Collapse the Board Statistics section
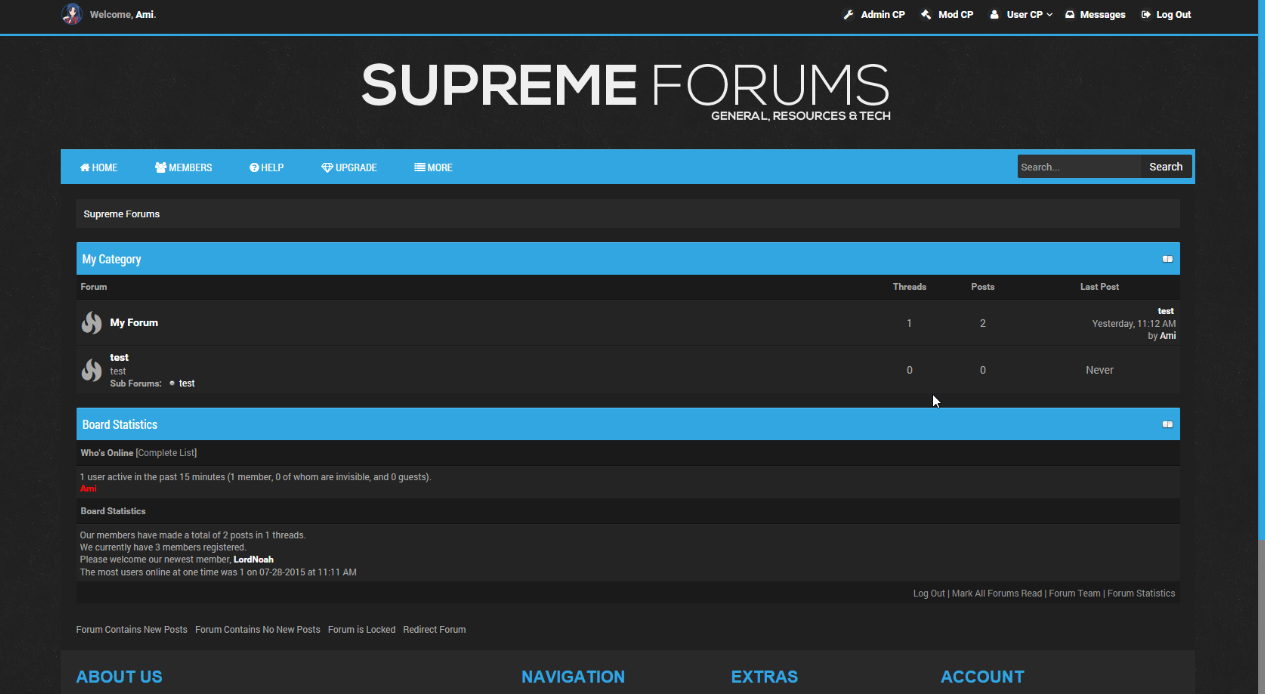The image size is (1265, 694). click(x=1167, y=424)
